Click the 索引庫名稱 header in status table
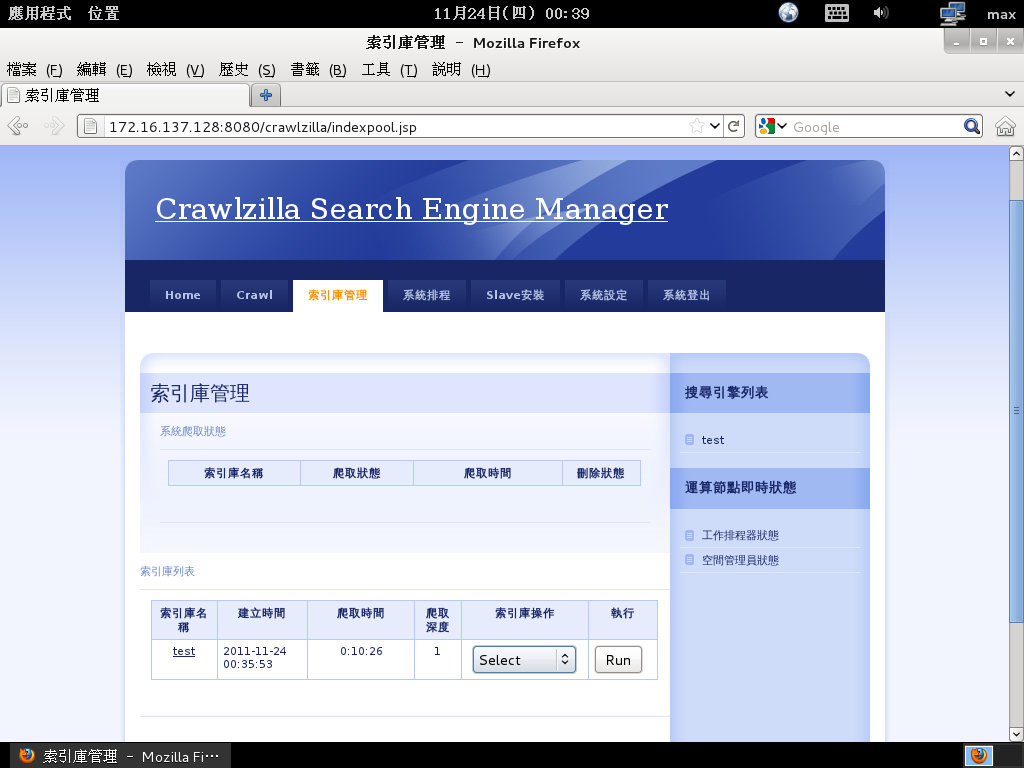 tap(234, 473)
